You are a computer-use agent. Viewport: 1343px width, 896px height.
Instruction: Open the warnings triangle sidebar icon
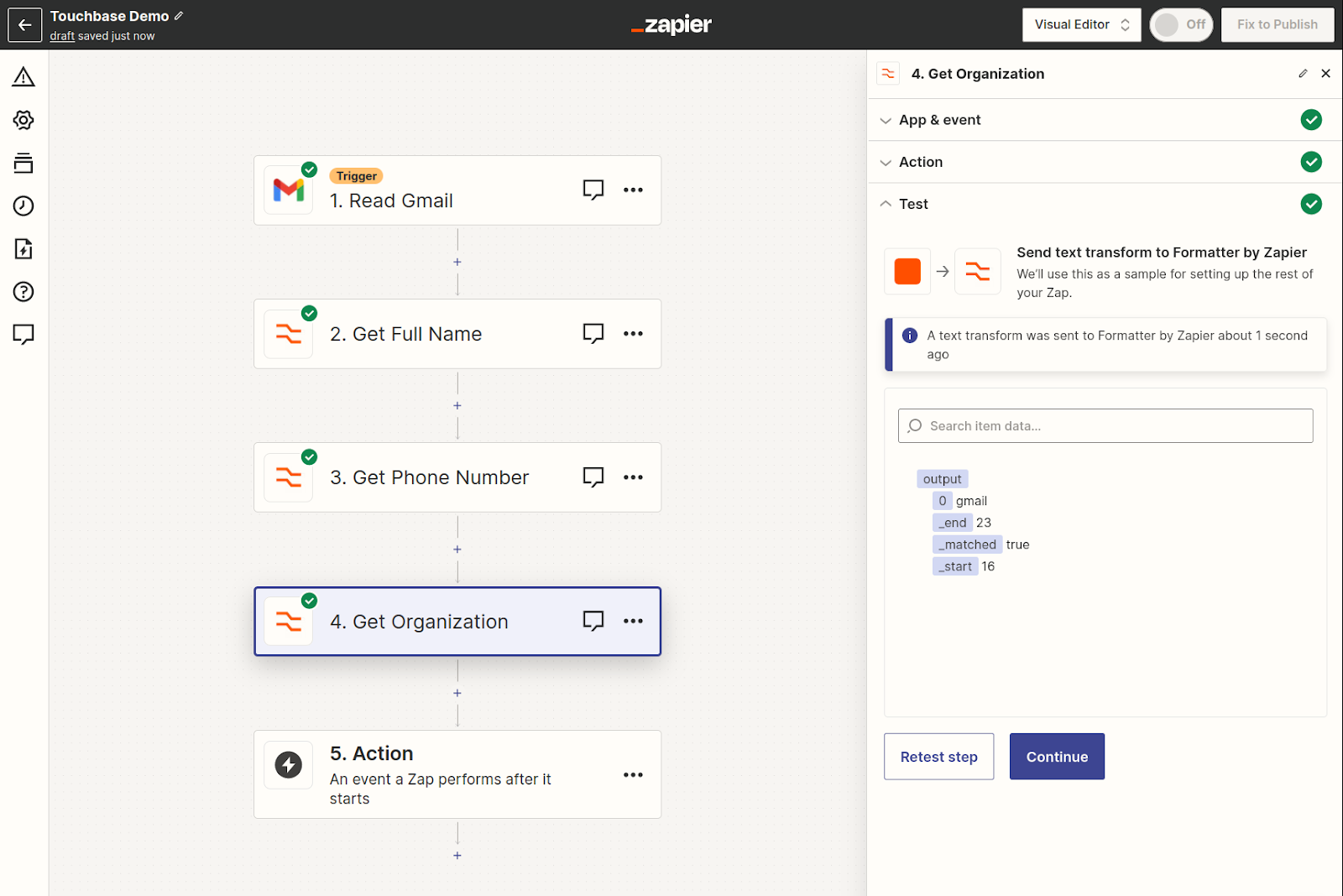[24, 77]
